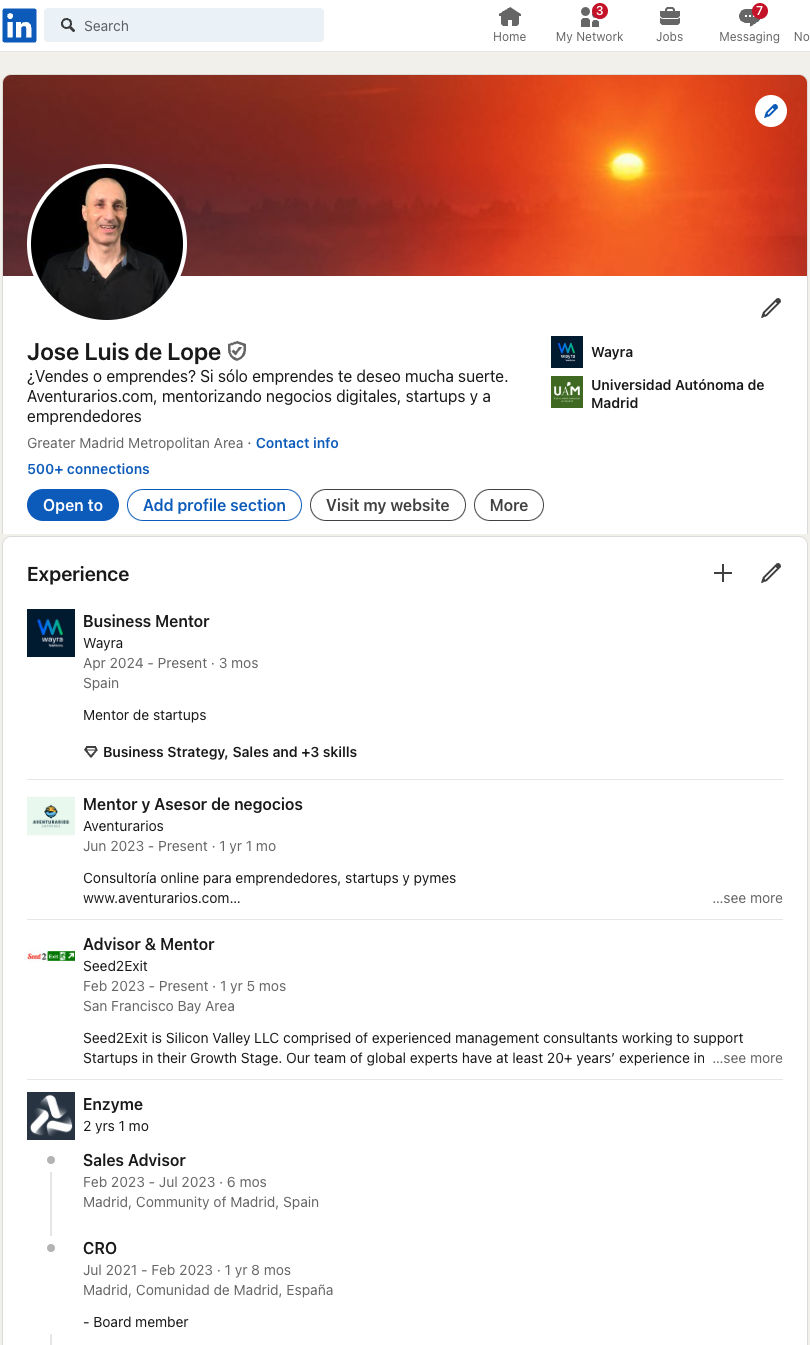810x1345 pixels.
Task: Open Messaging with 7 unread
Action: [x=750, y=16]
